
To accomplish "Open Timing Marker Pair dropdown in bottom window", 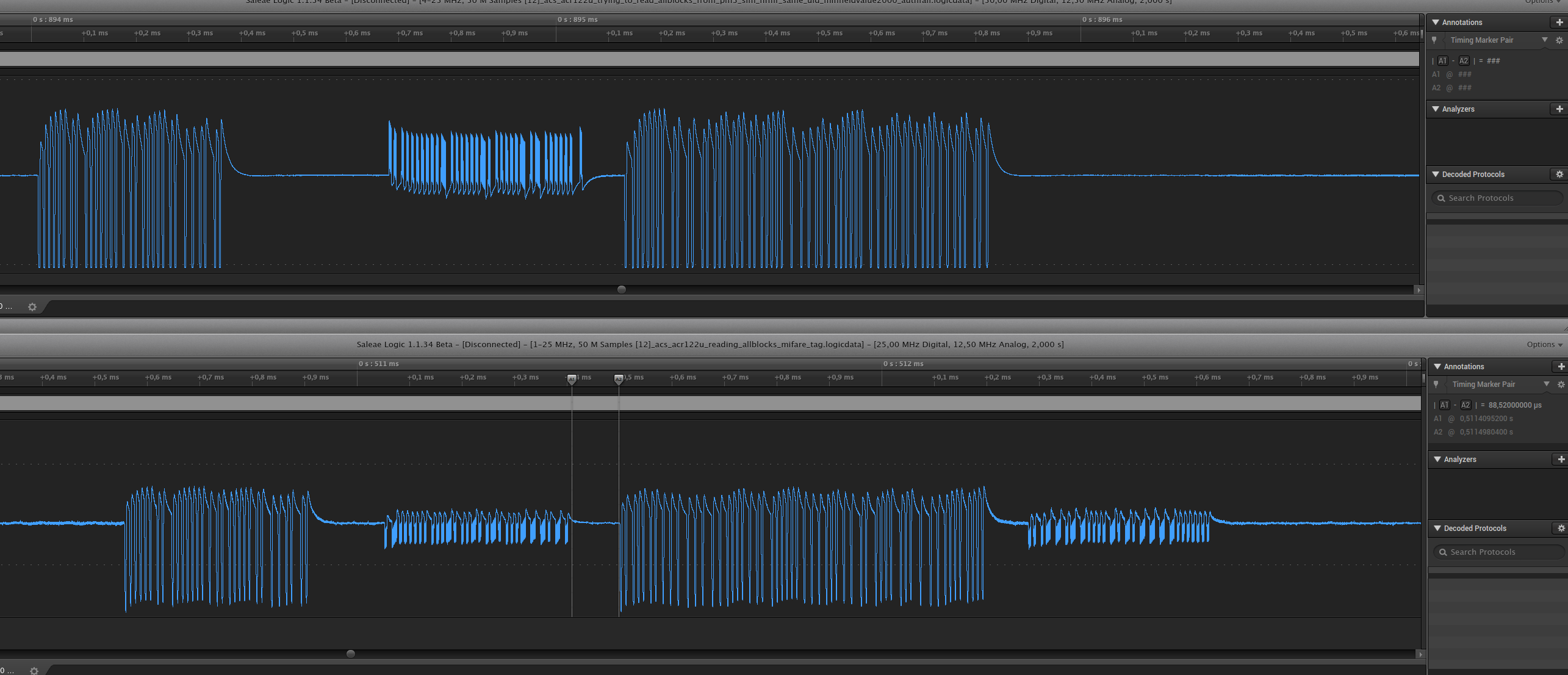I will pos(1547,384).
